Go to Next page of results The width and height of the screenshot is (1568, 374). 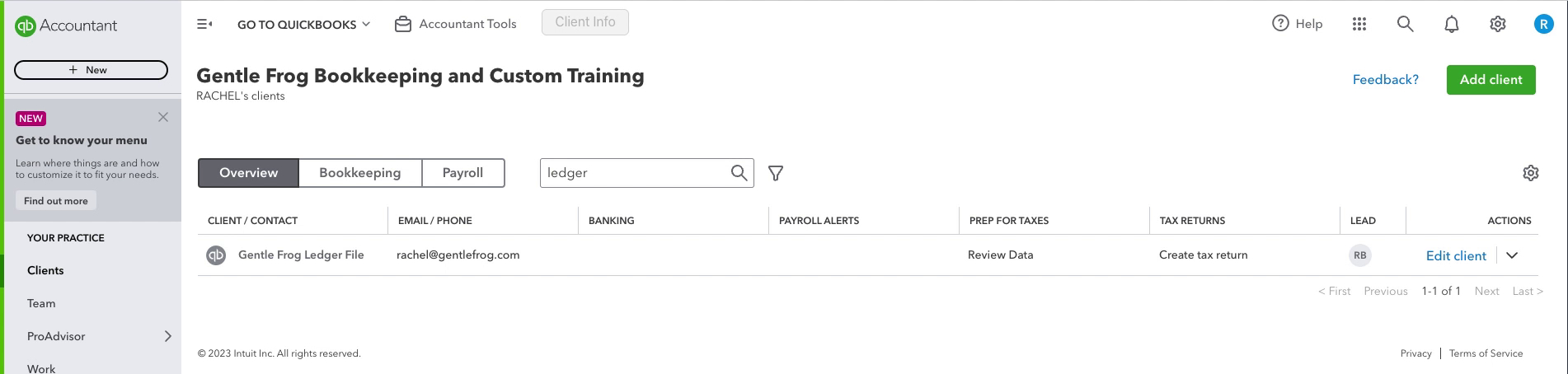[1487, 291]
